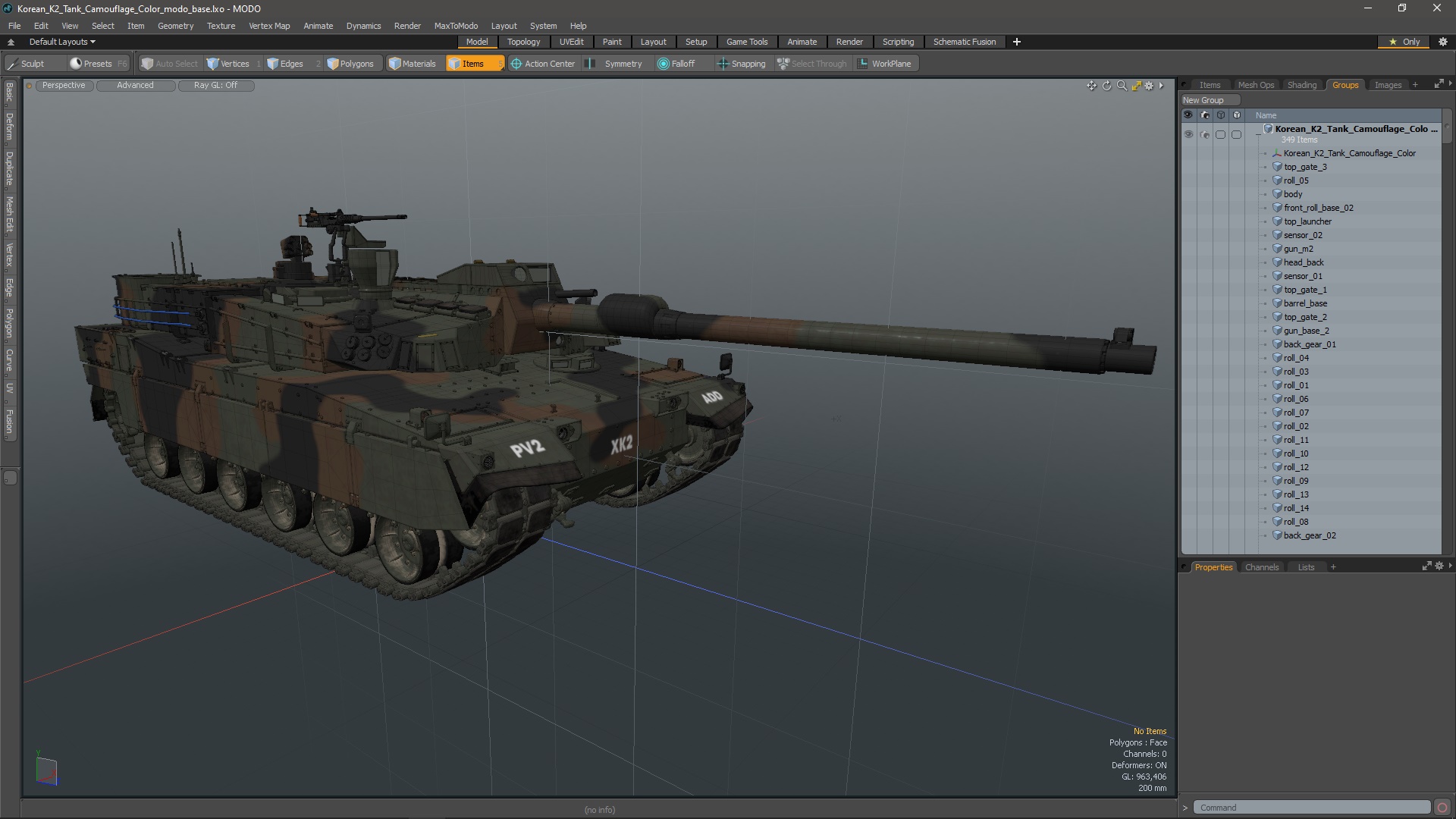1456x819 pixels.
Task: Click the wireframe cube column header
Action: coord(1220,115)
